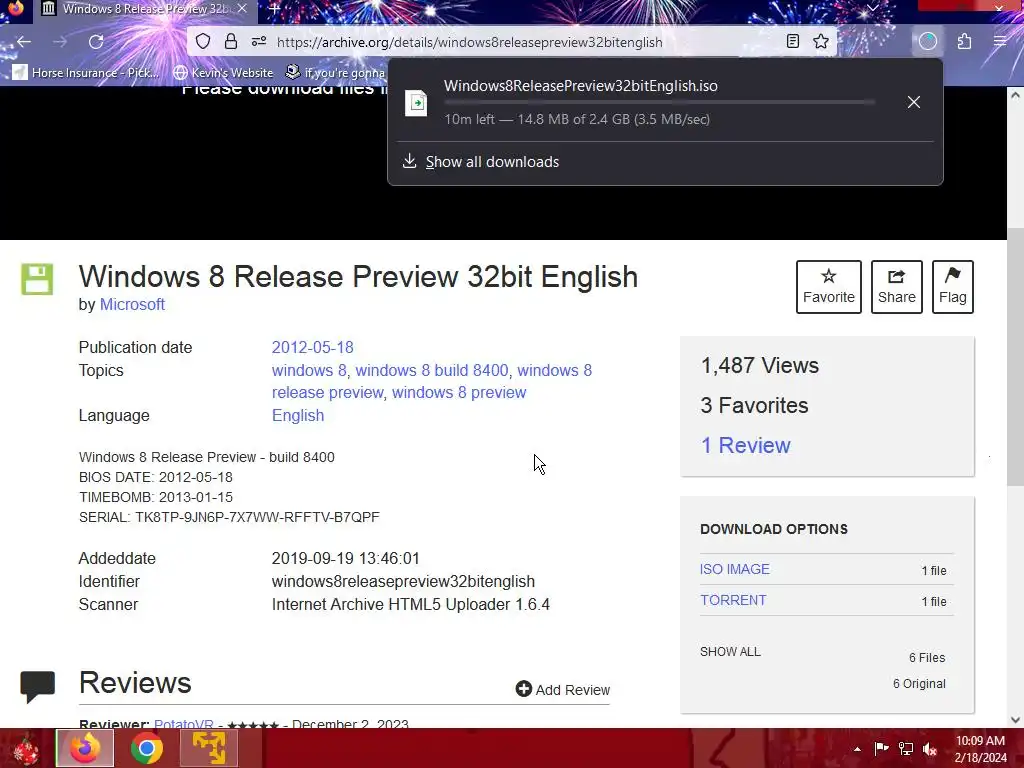Toggle reader view icon
This screenshot has height=768, width=1024.
point(792,42)
